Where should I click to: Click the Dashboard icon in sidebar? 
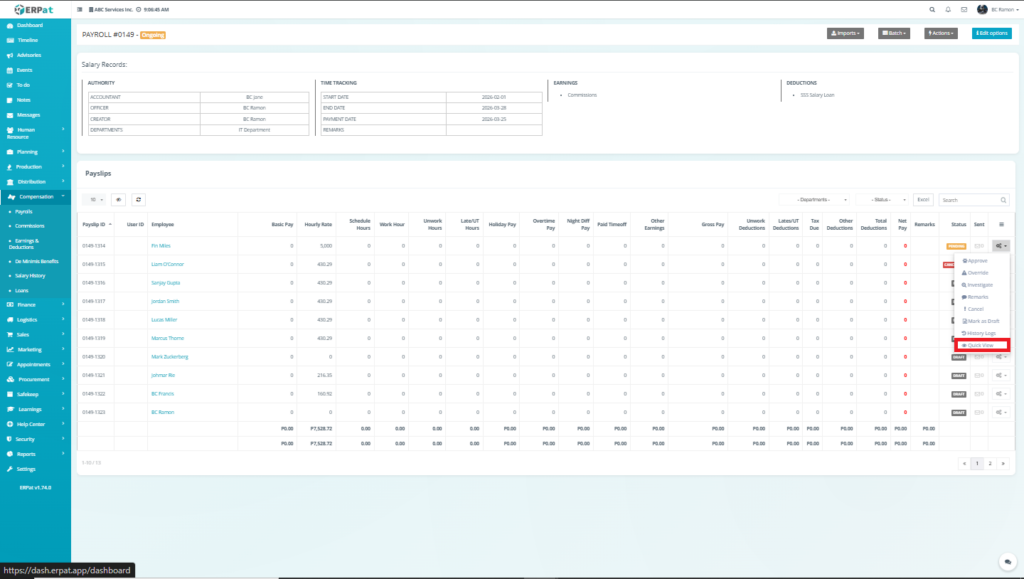[x=10, y=24]
